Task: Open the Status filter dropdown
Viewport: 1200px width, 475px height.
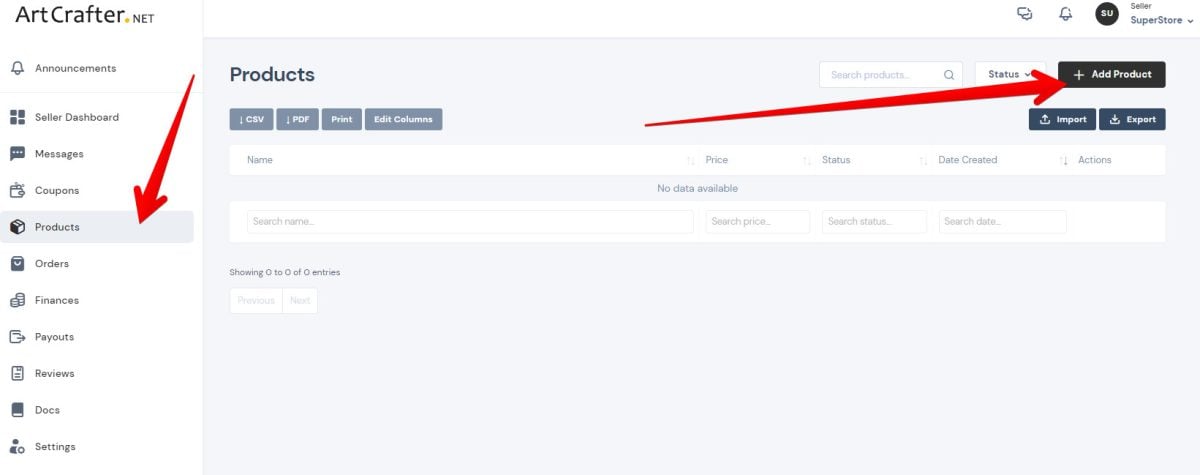Action: (x=1010, y=74)
